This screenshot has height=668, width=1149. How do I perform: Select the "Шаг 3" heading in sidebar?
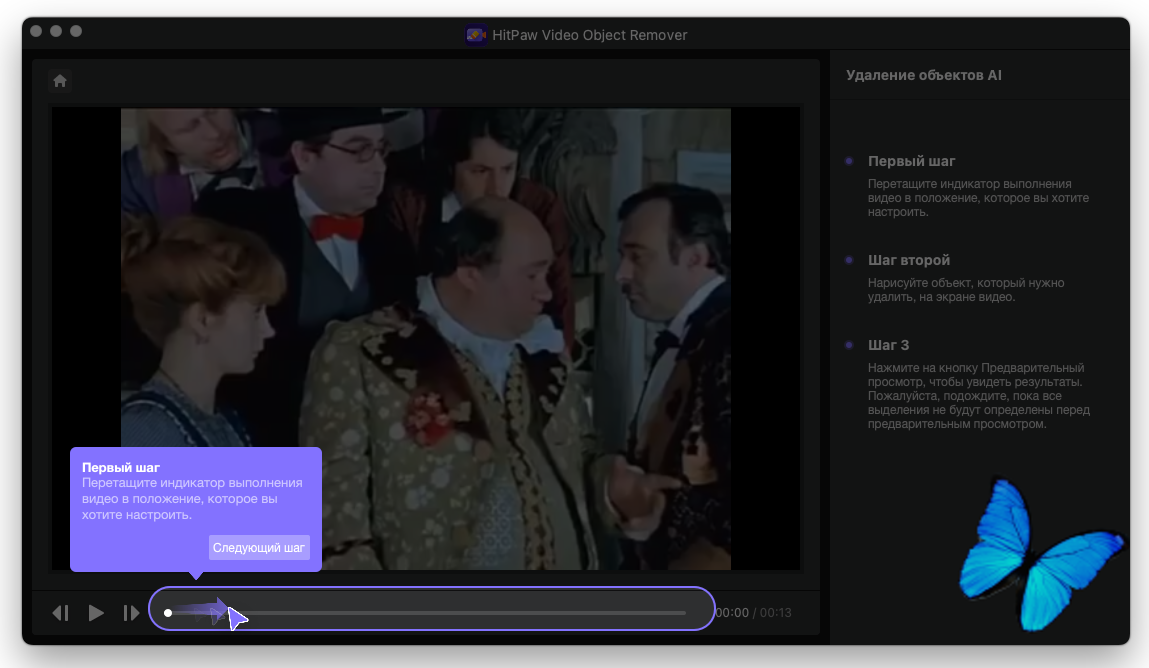tap(888, 345)
